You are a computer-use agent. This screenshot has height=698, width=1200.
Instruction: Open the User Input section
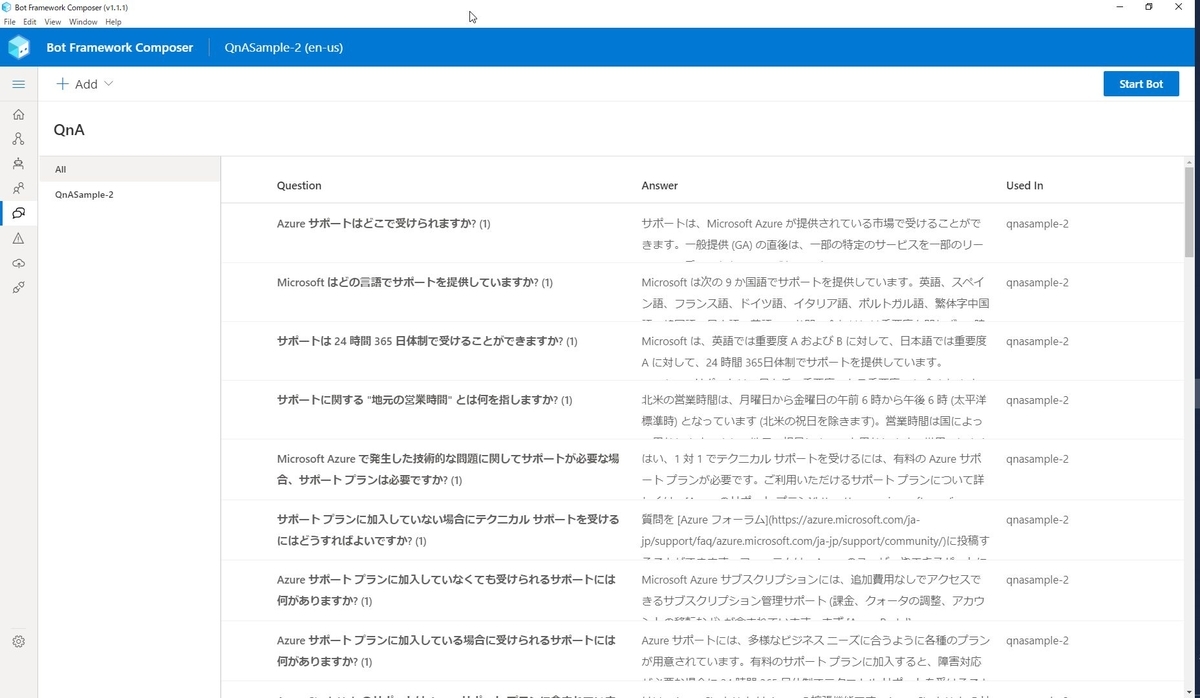tap(18, 189)
